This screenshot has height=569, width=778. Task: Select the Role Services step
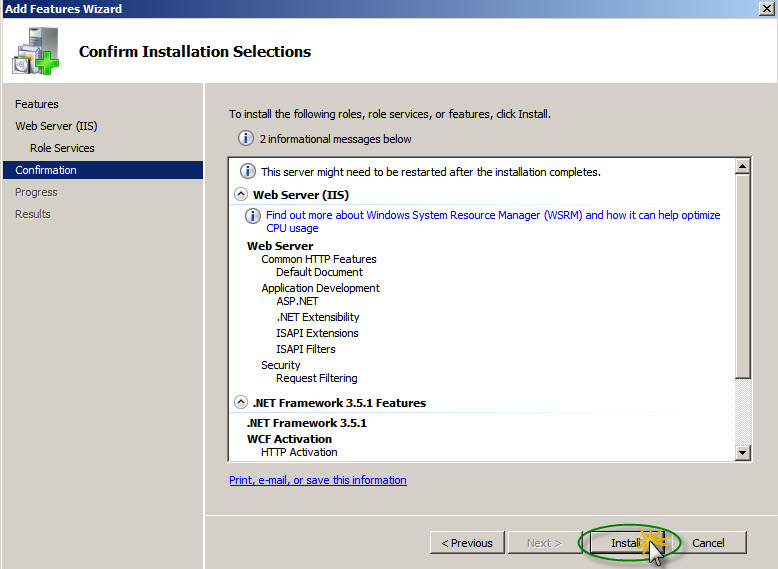click(62, 148)
